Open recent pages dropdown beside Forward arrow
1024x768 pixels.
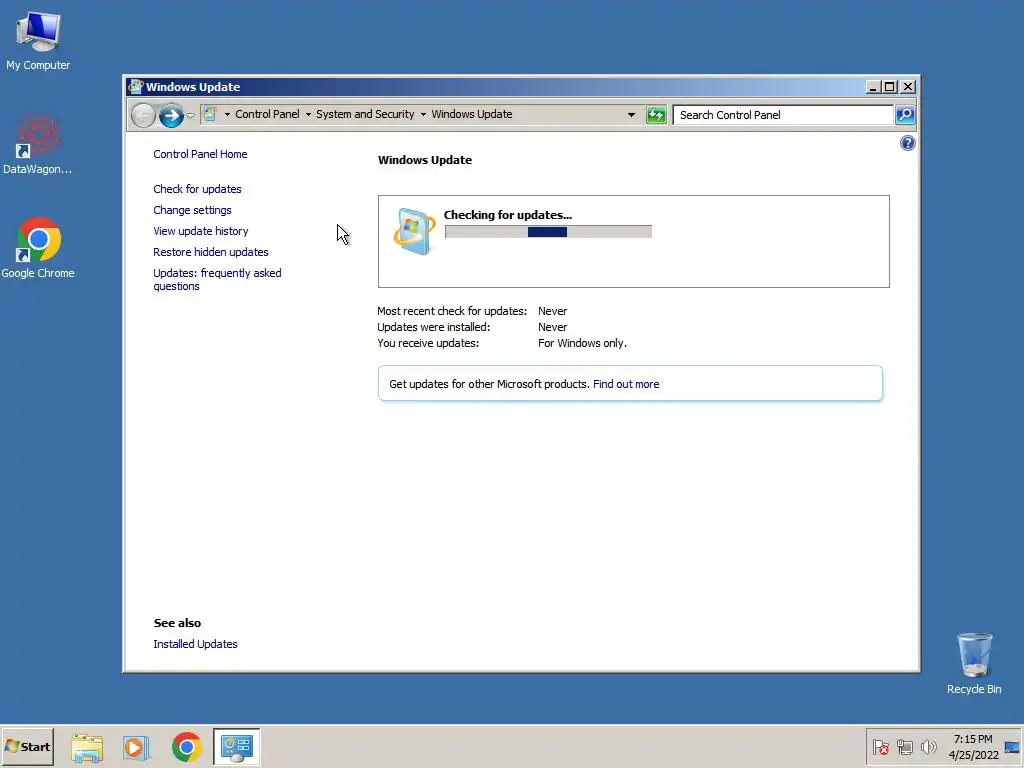click(x=190, y=116)
